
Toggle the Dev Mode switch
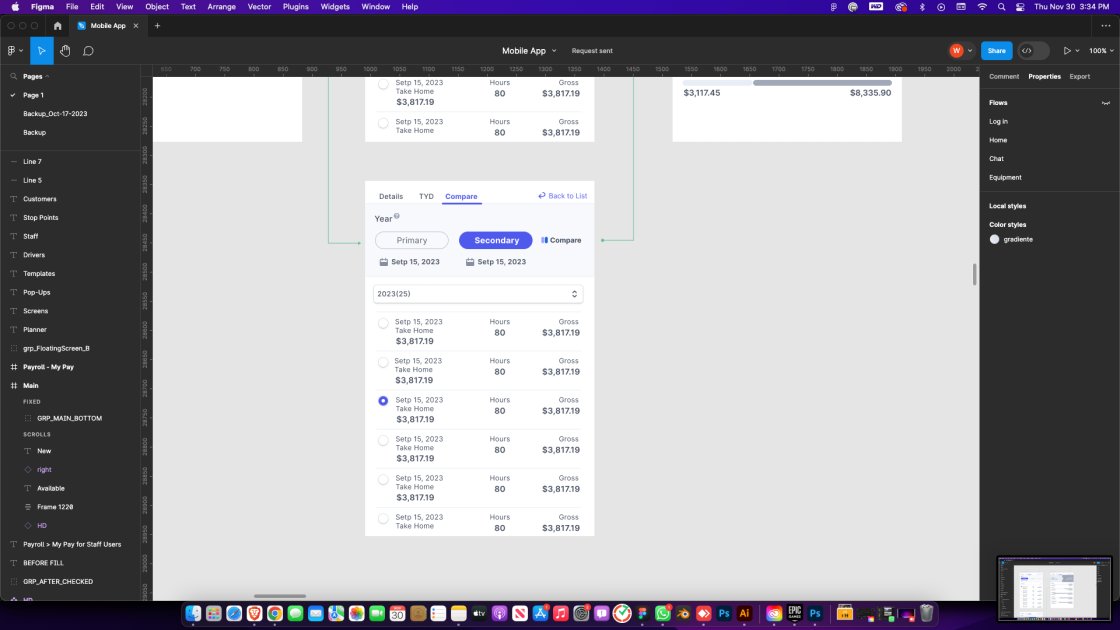[x=1033, y=51]
